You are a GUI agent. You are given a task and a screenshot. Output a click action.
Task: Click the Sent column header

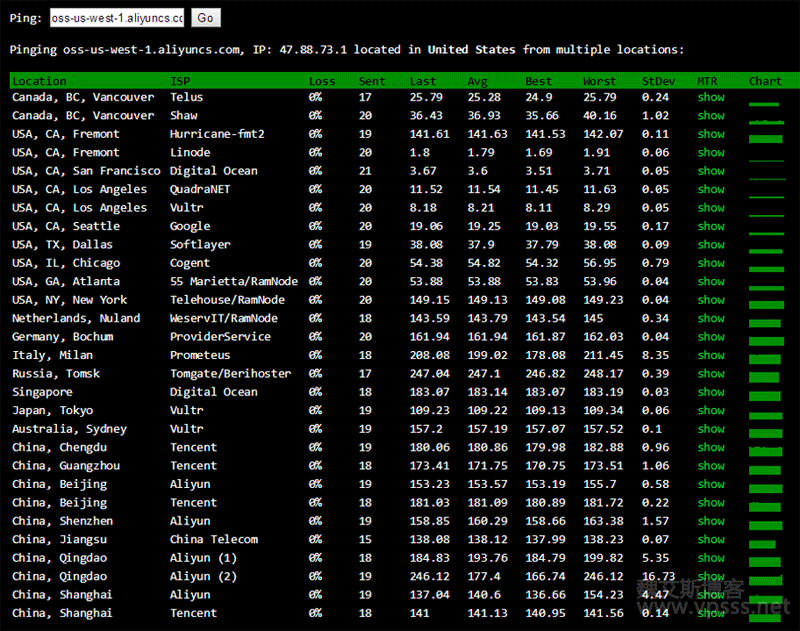pyautogui.click(x=371, y=81)
